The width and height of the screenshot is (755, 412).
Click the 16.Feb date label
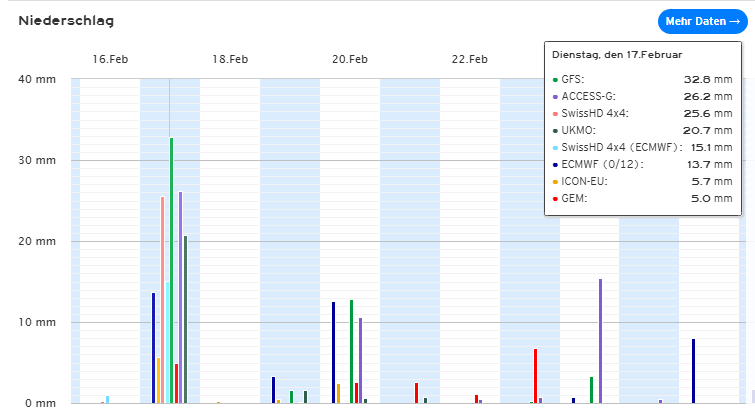pos(110,59)
